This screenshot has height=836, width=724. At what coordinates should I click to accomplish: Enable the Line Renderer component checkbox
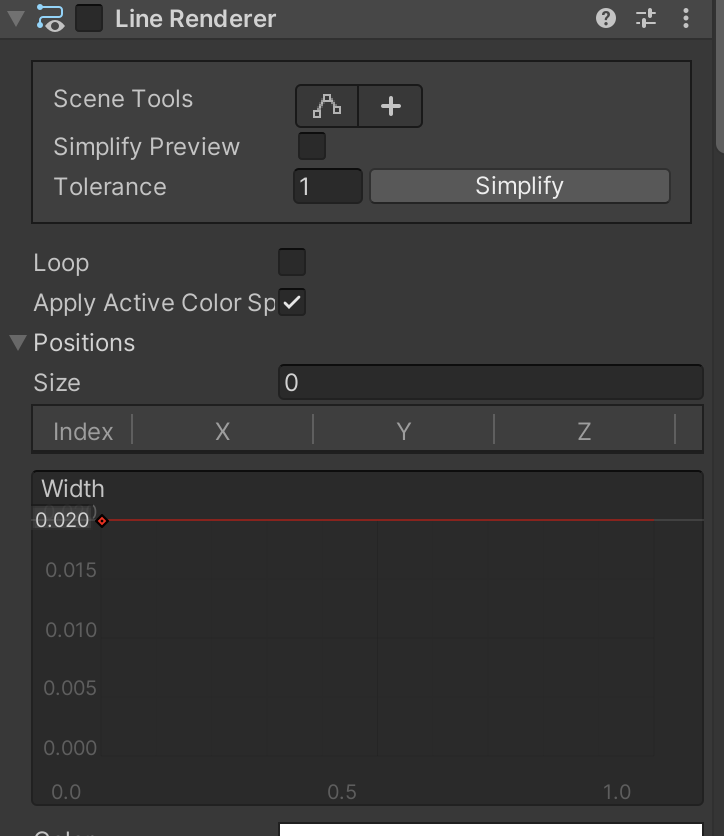[x=89, y=18]
